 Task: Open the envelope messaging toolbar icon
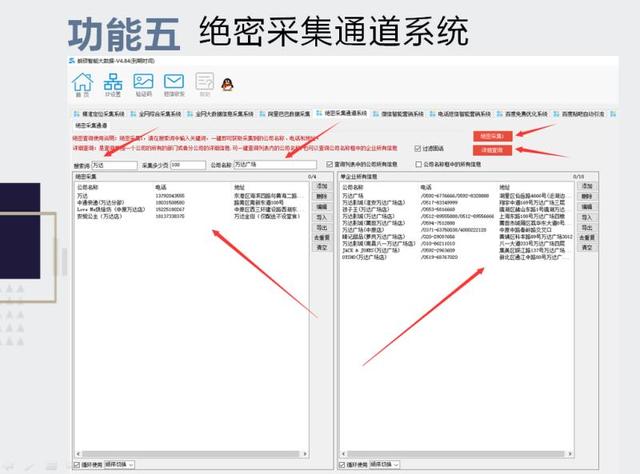click(x=174, y=83)
